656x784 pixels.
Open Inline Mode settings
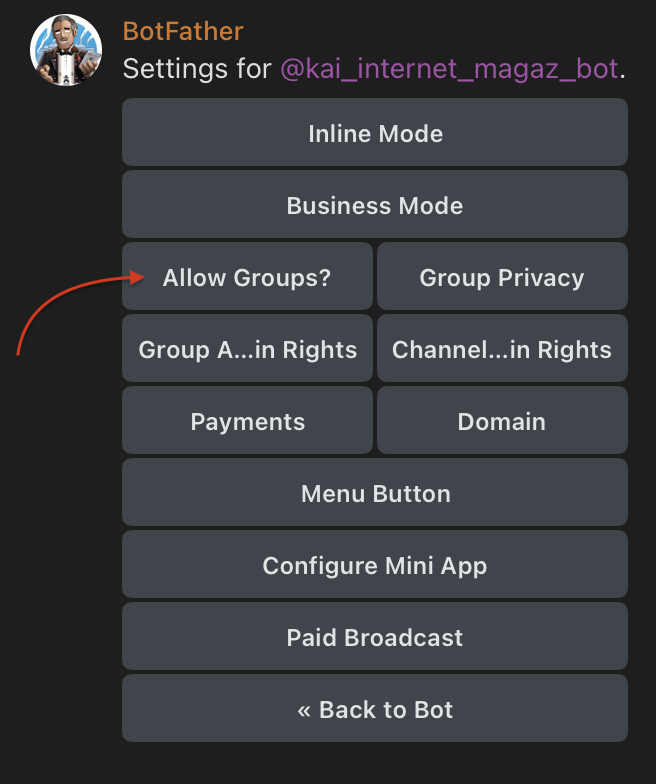tap(375, 134)
